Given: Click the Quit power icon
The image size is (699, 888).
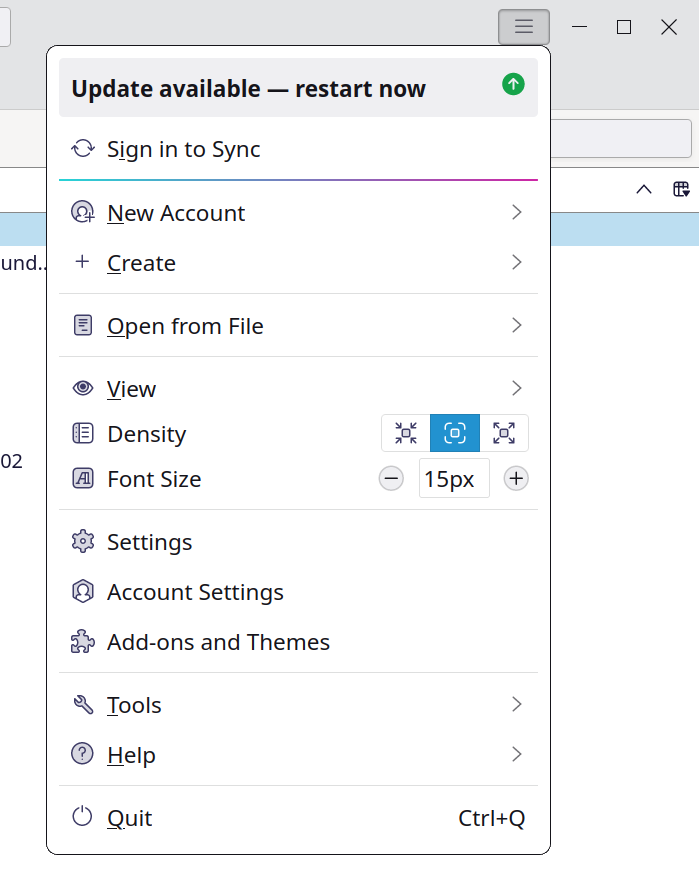Looking at the screenshot, I should (x=82, y=818).
